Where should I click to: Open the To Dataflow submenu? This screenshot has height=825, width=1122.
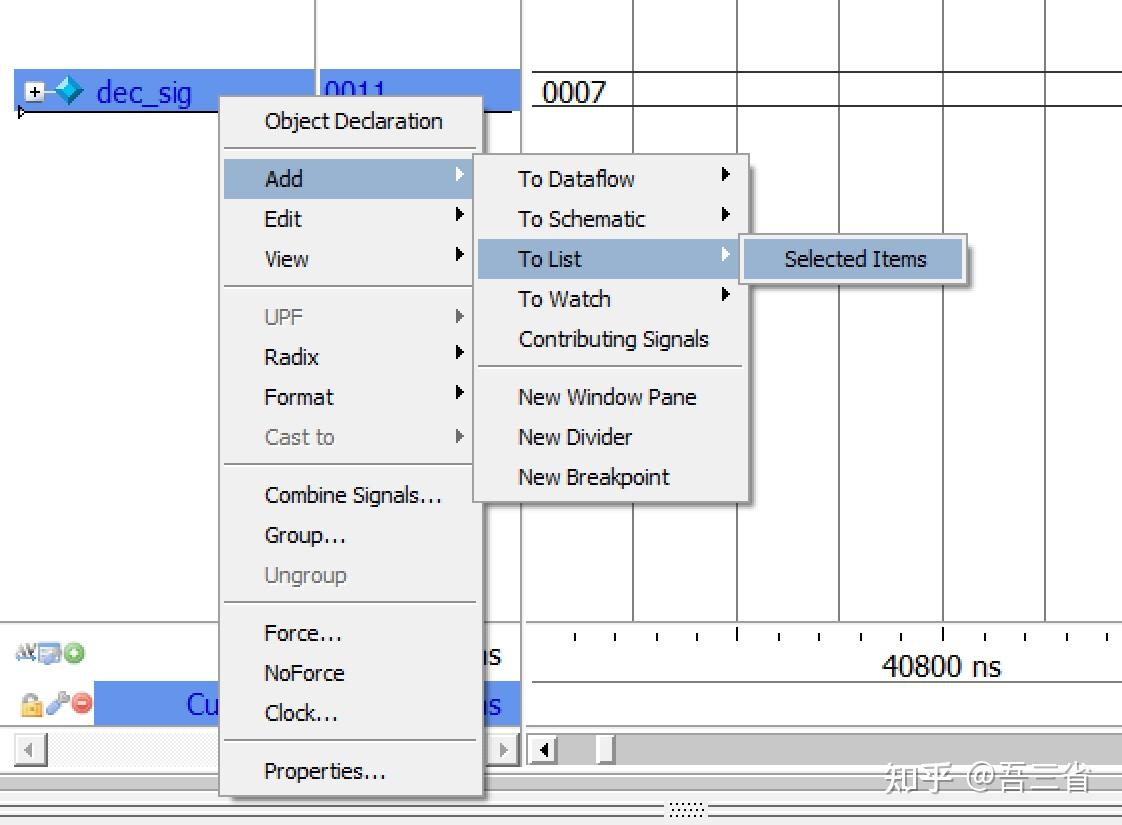(x=610, y=179)
